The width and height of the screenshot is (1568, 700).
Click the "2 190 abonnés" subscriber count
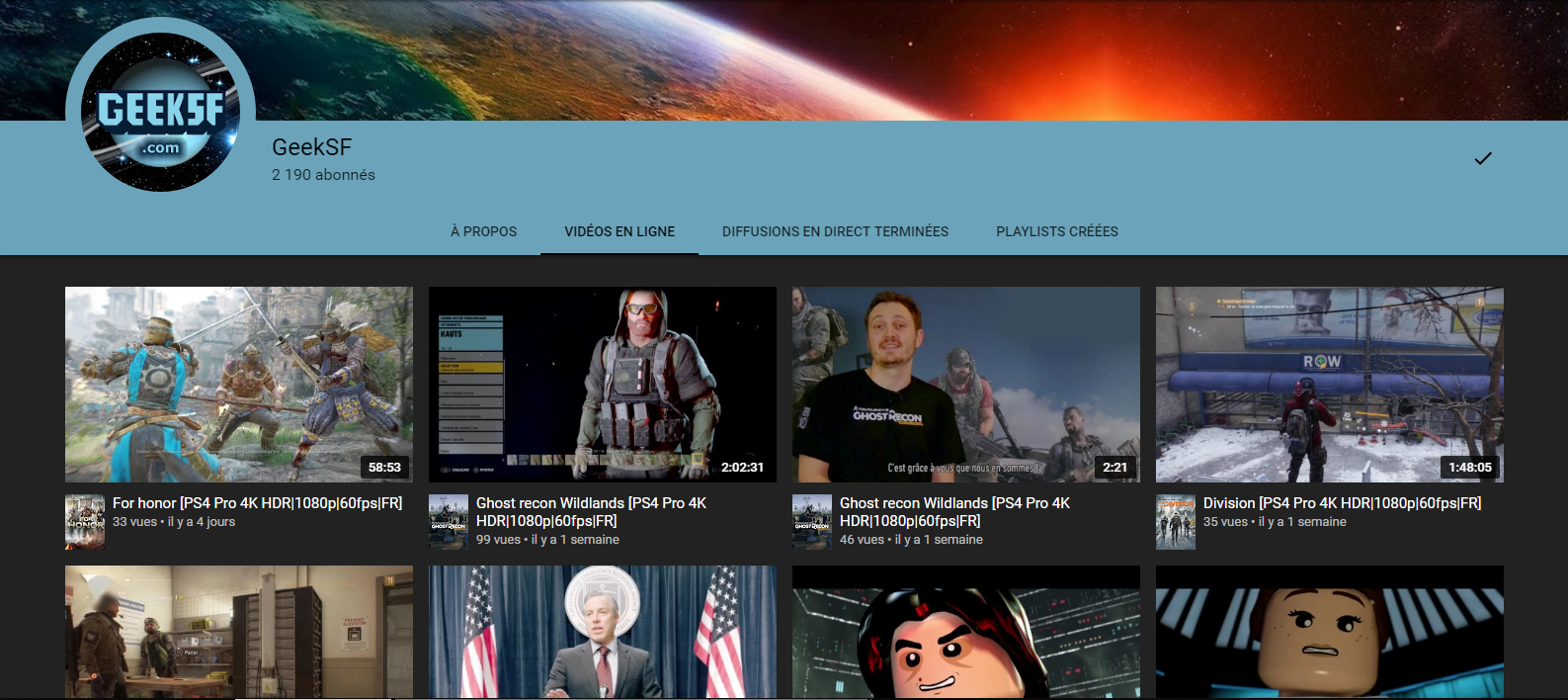point(323,175)
